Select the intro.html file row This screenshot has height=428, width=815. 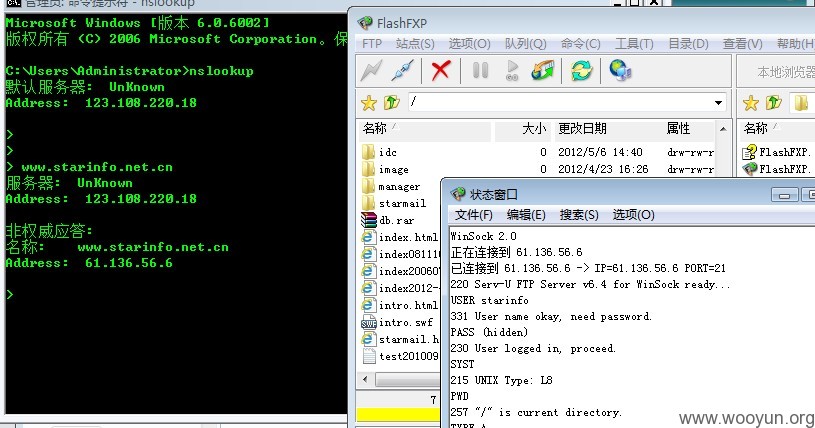point(400,305)
